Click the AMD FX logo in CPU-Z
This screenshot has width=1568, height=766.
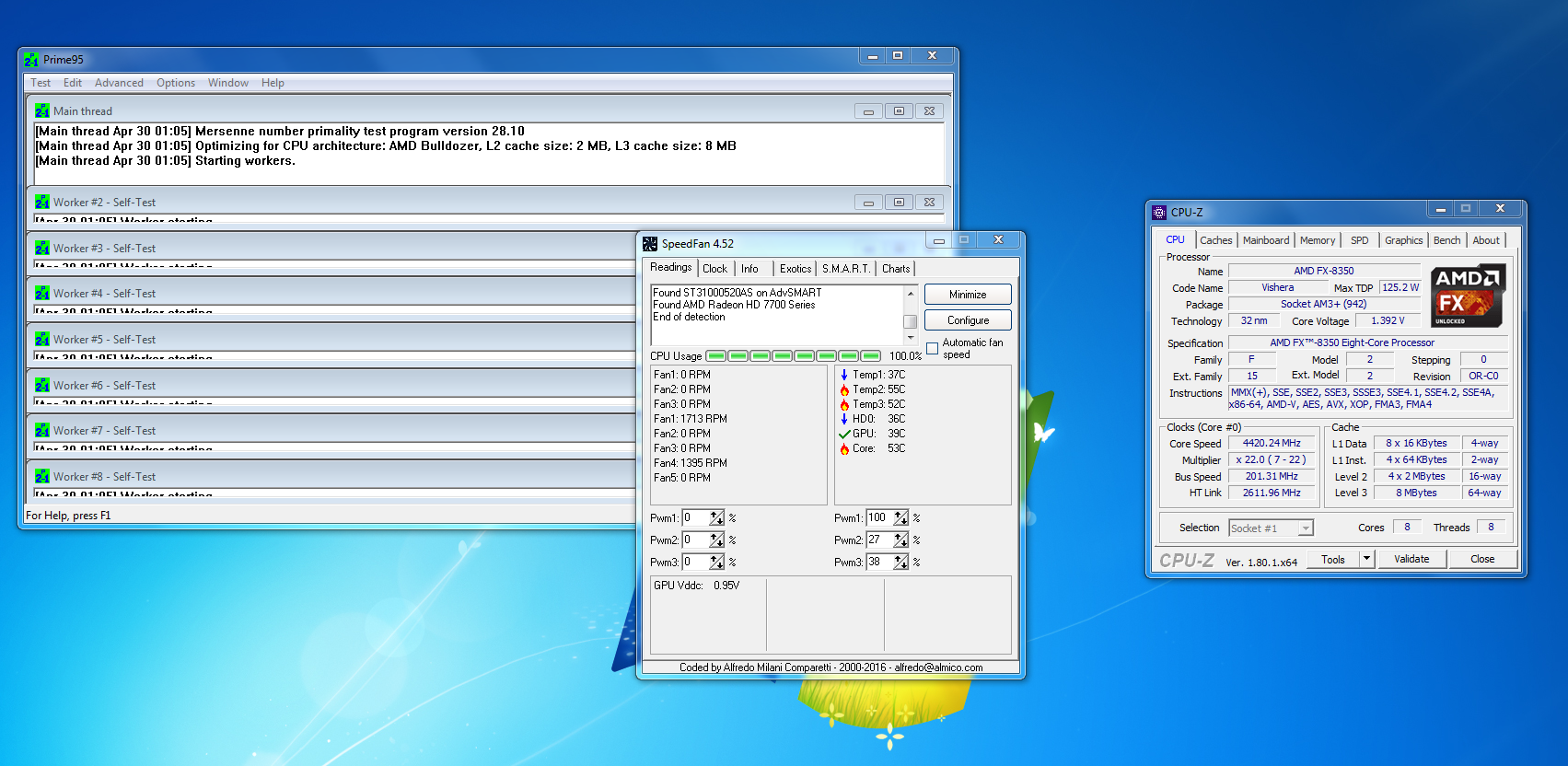1468,296
